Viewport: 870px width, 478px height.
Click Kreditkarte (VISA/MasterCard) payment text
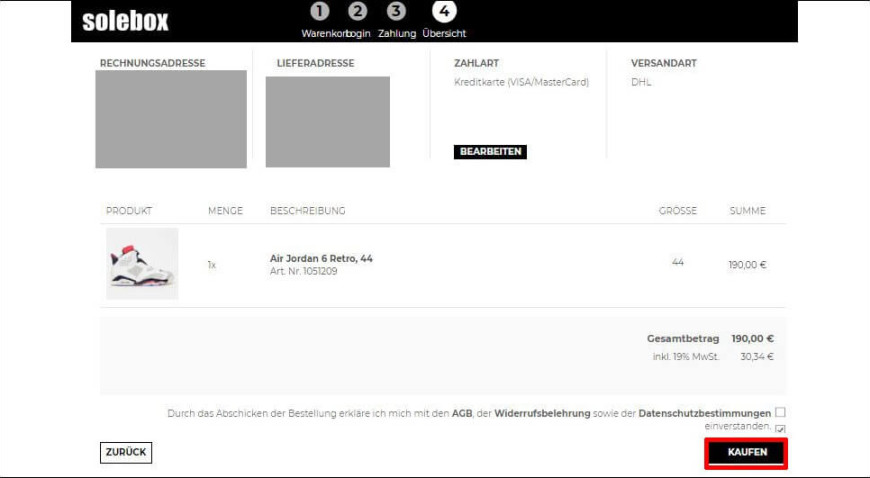[x=522, y=82]
